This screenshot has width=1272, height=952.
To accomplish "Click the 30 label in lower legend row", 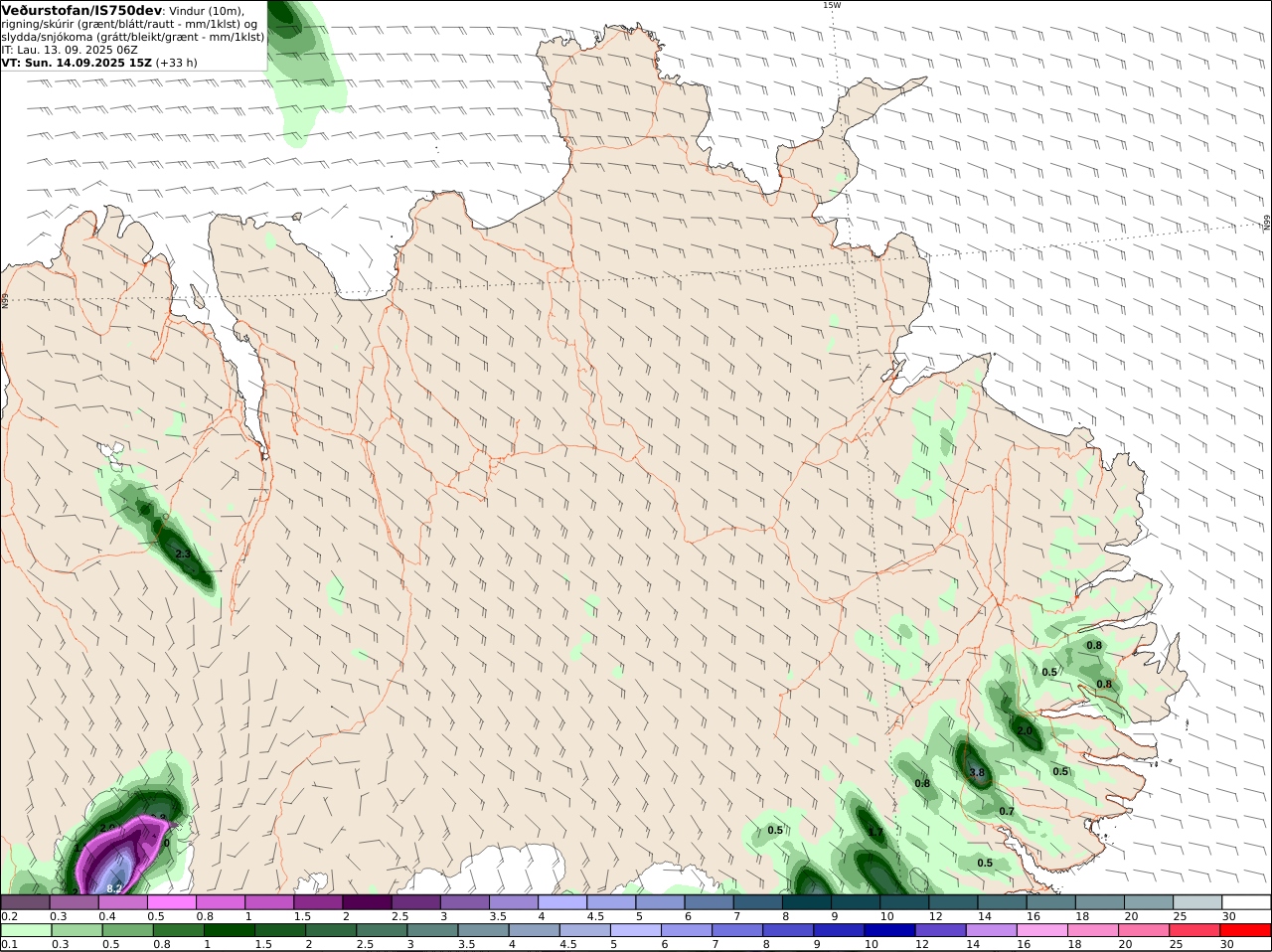I will point(1229,943).
